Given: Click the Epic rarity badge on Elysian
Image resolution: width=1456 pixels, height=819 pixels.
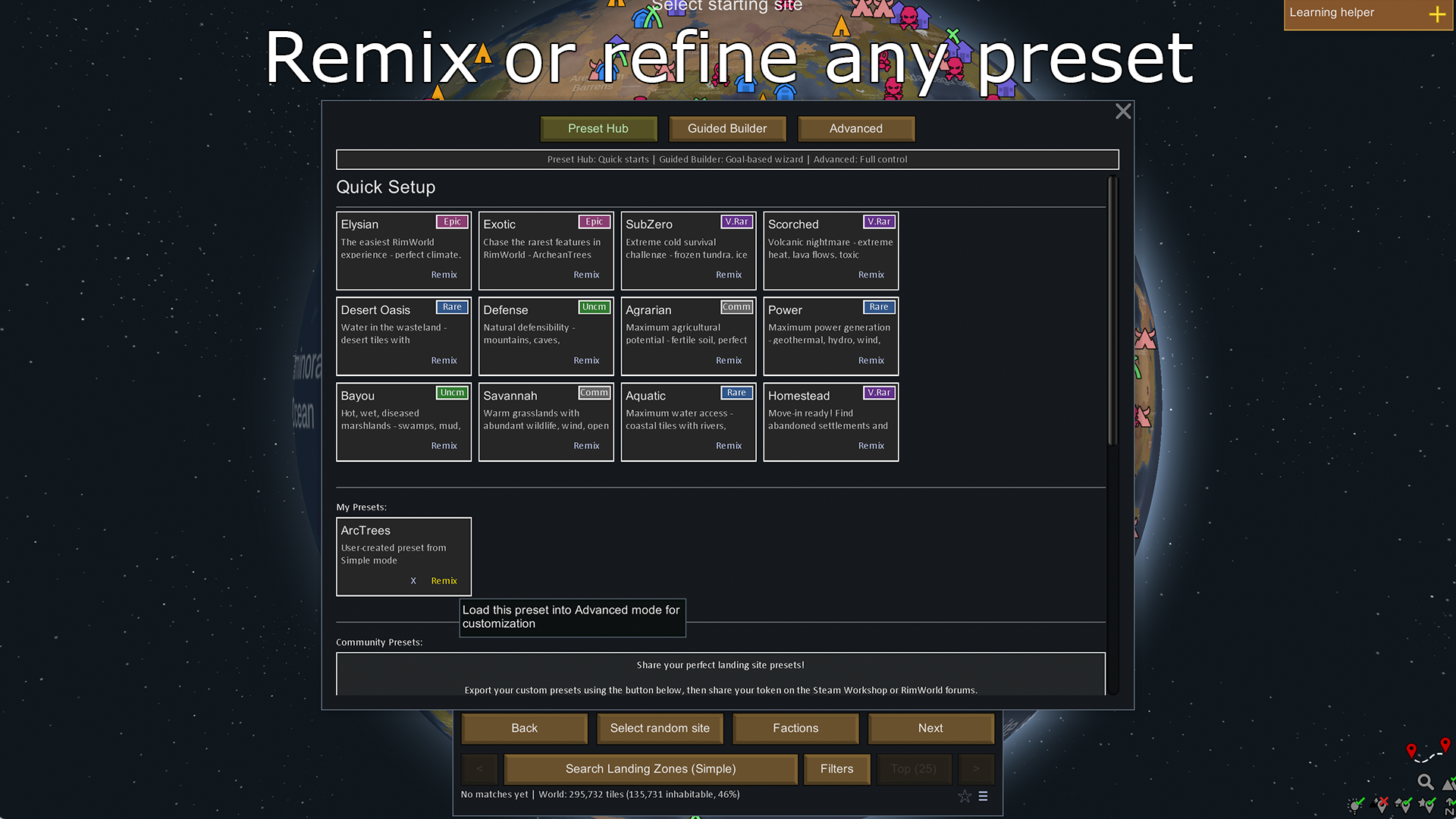Looking at the screenshot, I should click(x=452, y=221).
